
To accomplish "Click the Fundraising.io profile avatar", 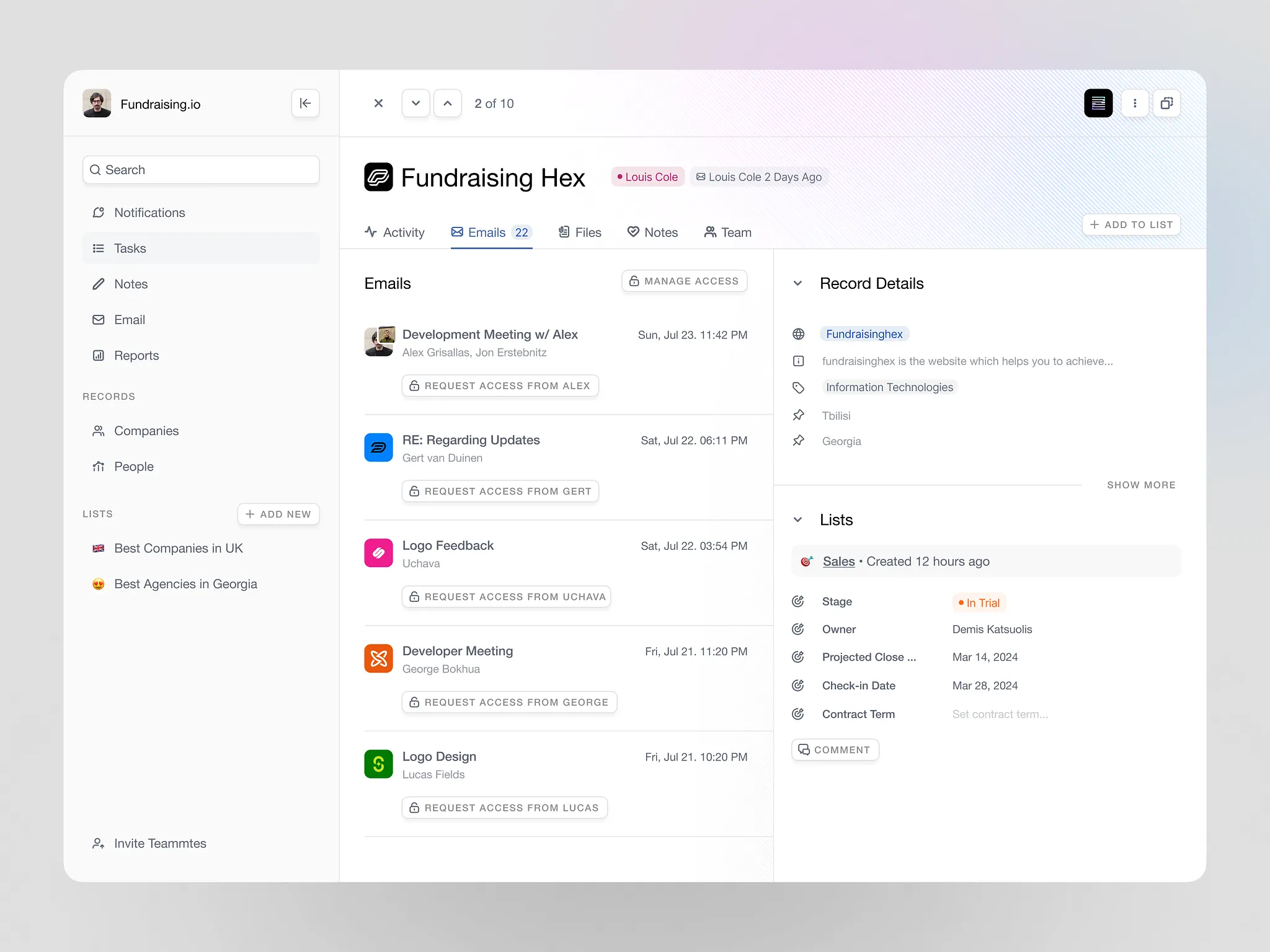I will pyautogui.click(x=97, y=103).
